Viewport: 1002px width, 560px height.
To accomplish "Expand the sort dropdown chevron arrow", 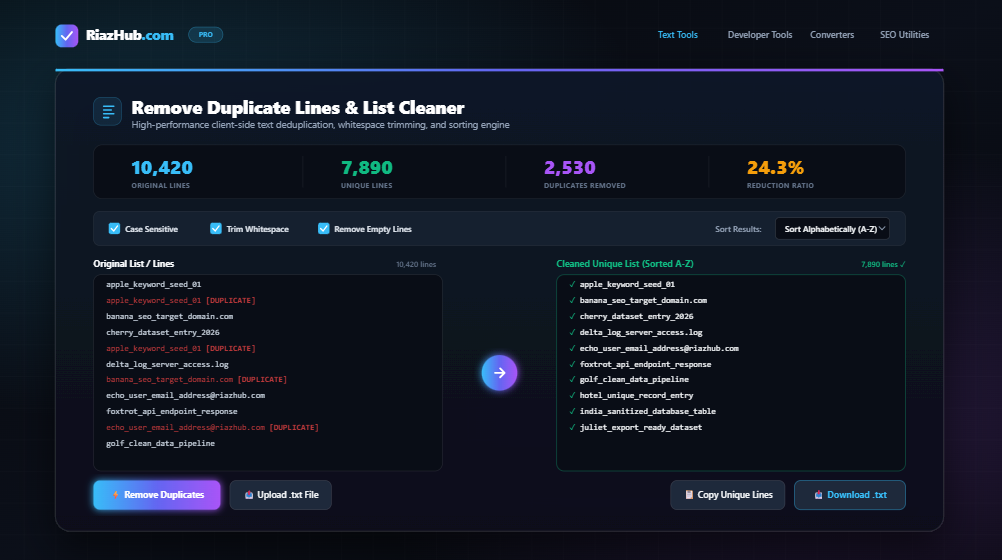I will point(882,229).
